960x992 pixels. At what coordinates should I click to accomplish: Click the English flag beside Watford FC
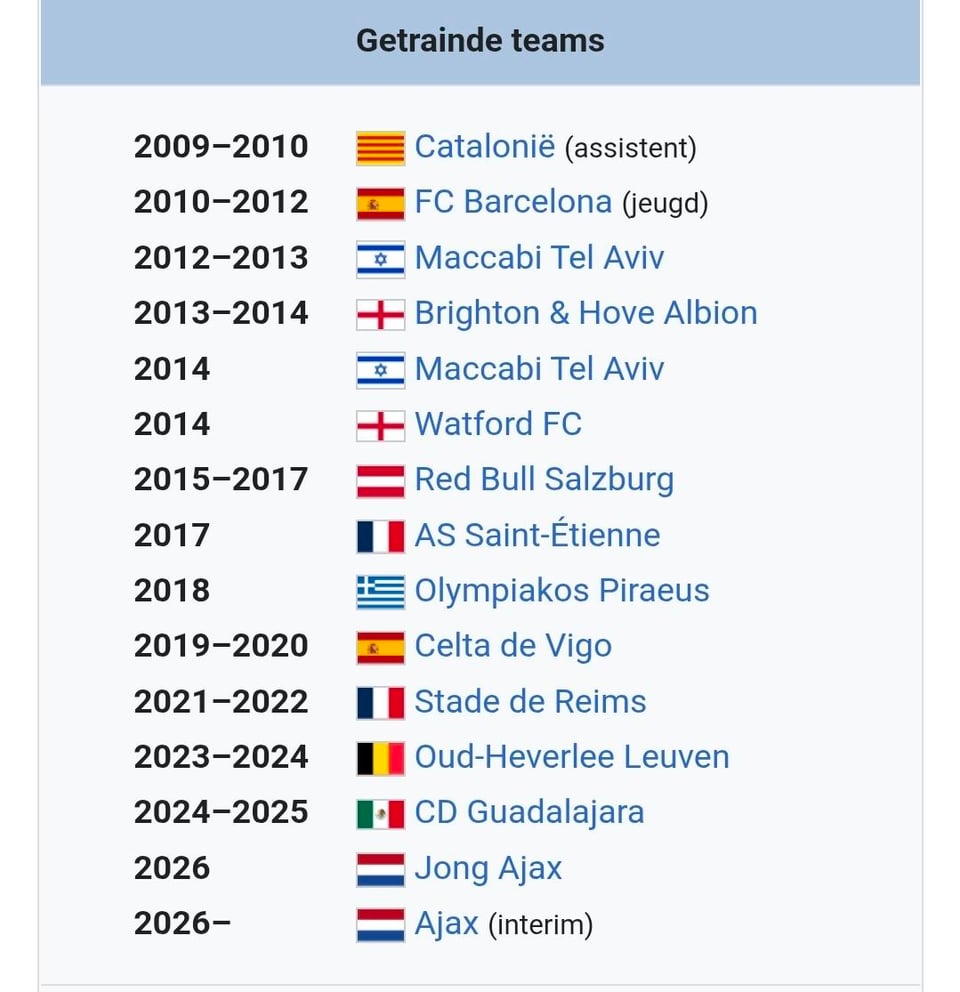[380, 425]
